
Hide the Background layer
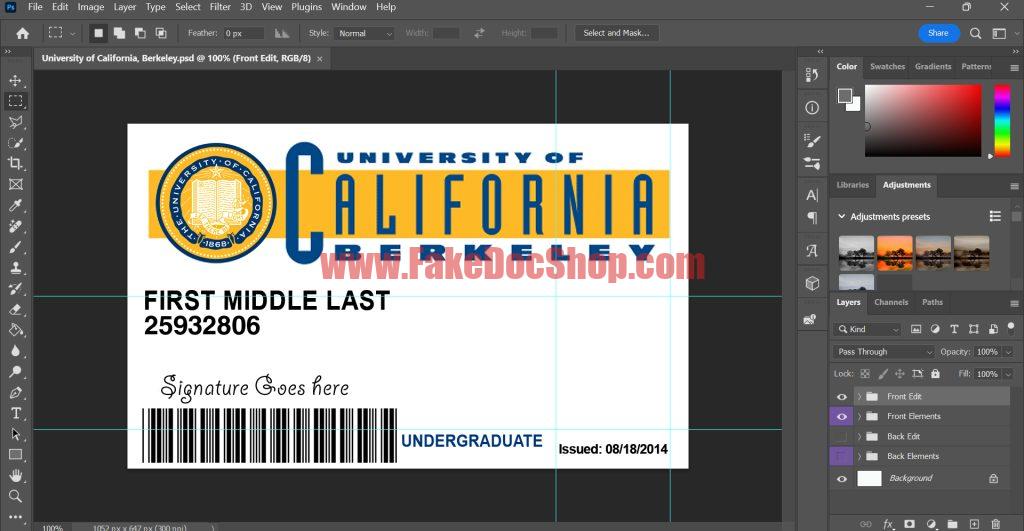tap(841, 479)
